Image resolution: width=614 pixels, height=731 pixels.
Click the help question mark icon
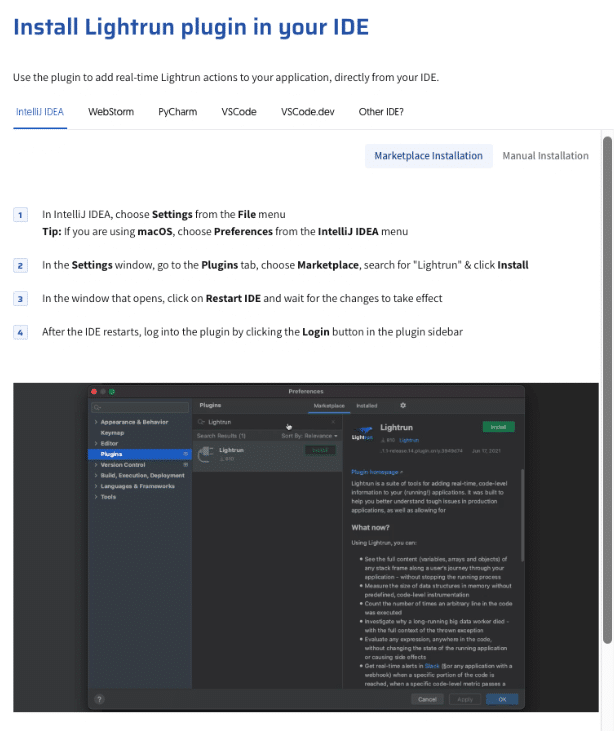[x=99, y=699]
